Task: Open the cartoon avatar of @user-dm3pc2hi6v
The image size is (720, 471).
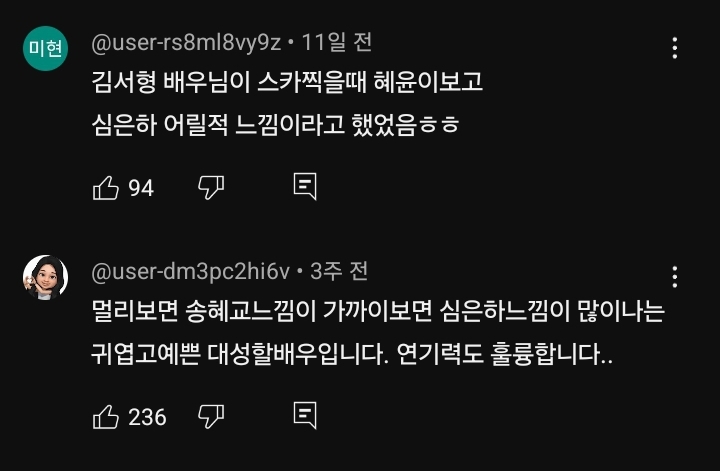Action: (45, 277)
